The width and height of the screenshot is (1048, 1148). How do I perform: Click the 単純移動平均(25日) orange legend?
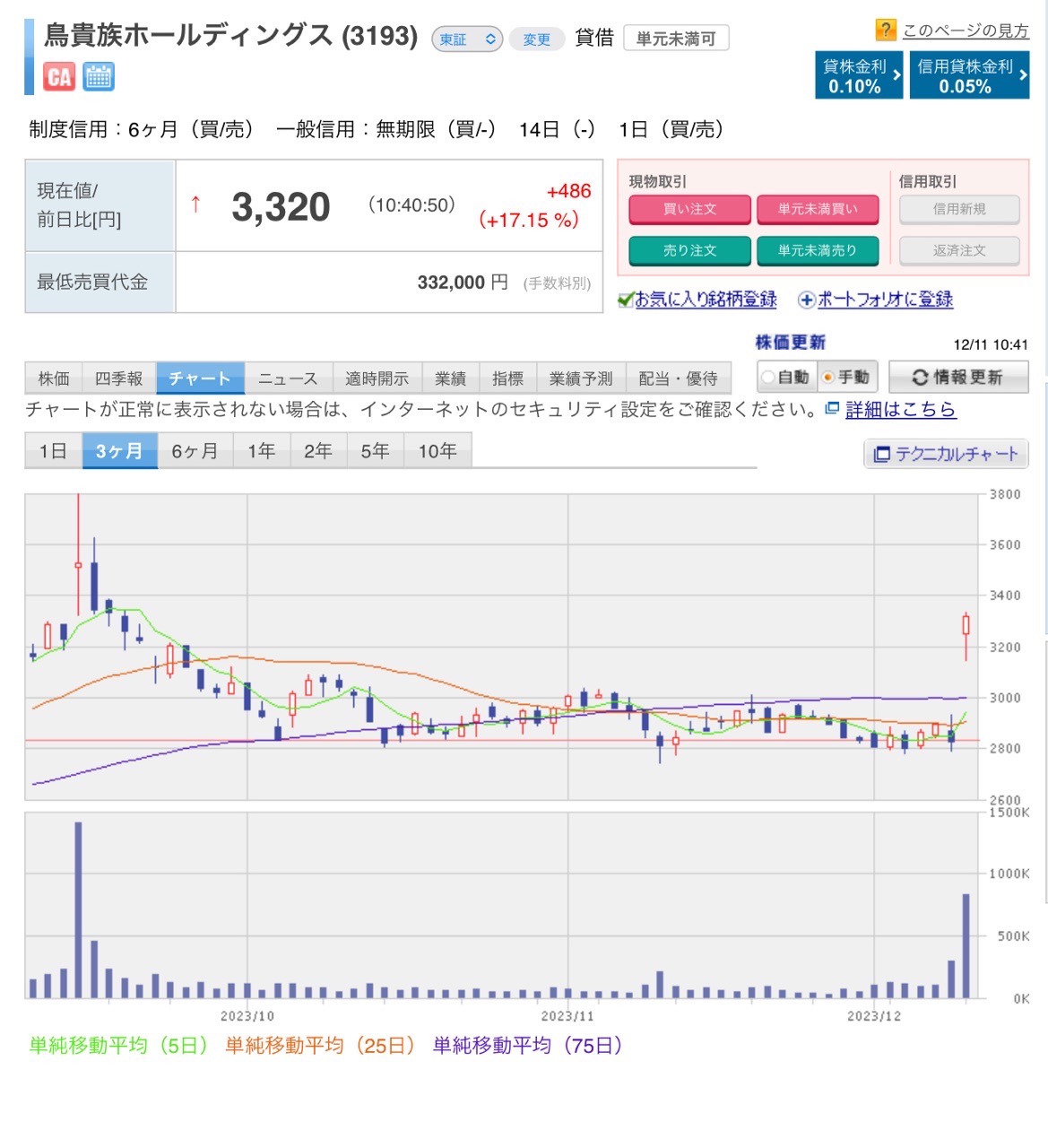coord(320,1046)
